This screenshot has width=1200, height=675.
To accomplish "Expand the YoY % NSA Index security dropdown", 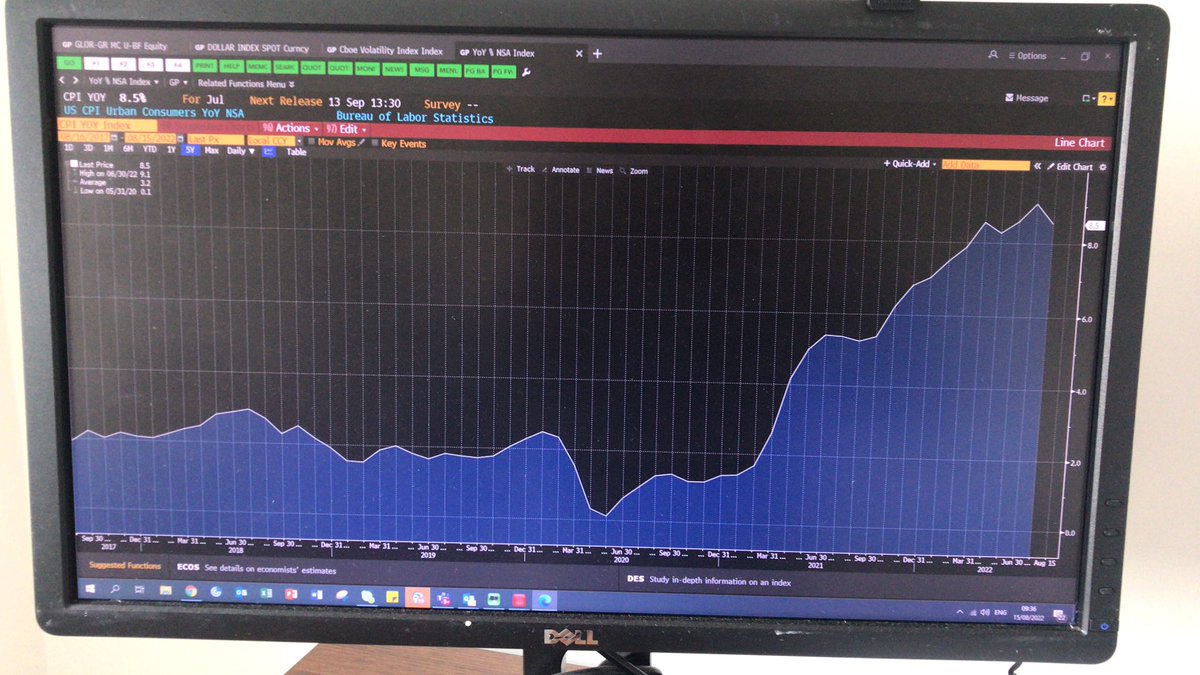I will pyautogui.click(x=124, y=82).
